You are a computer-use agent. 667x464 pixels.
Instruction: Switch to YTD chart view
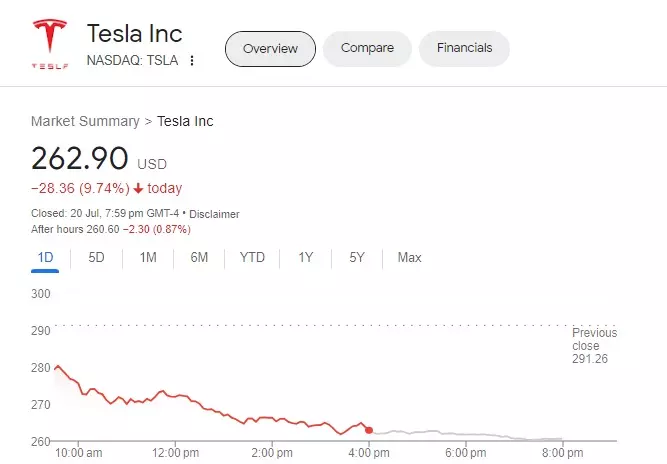[x=252, y=258]
